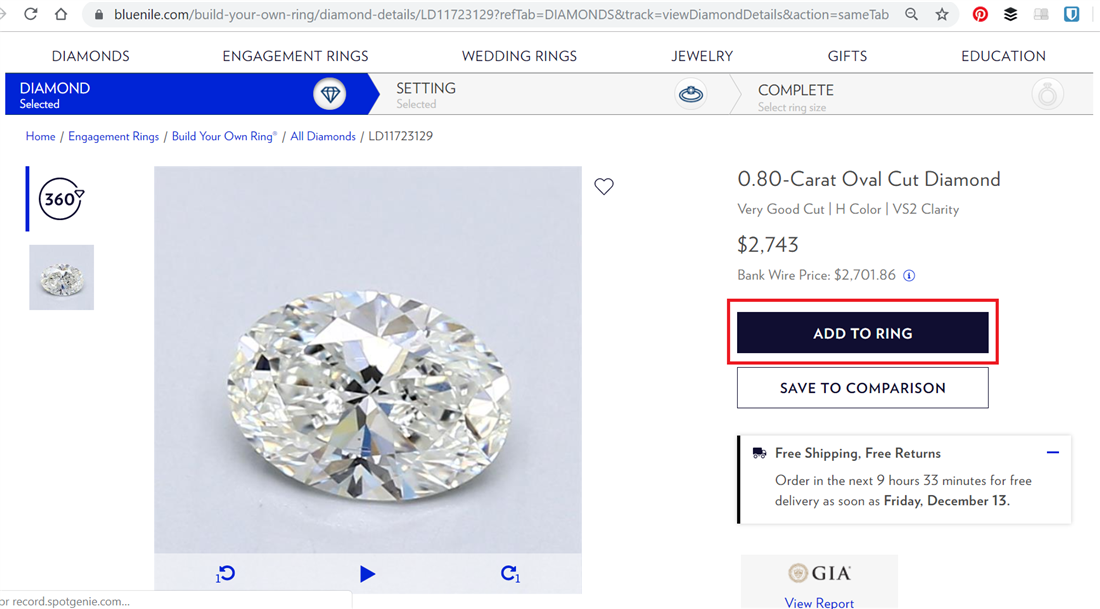
Task: Open the WEDDING RINGS navigation menu
Action: click(519, 56)
